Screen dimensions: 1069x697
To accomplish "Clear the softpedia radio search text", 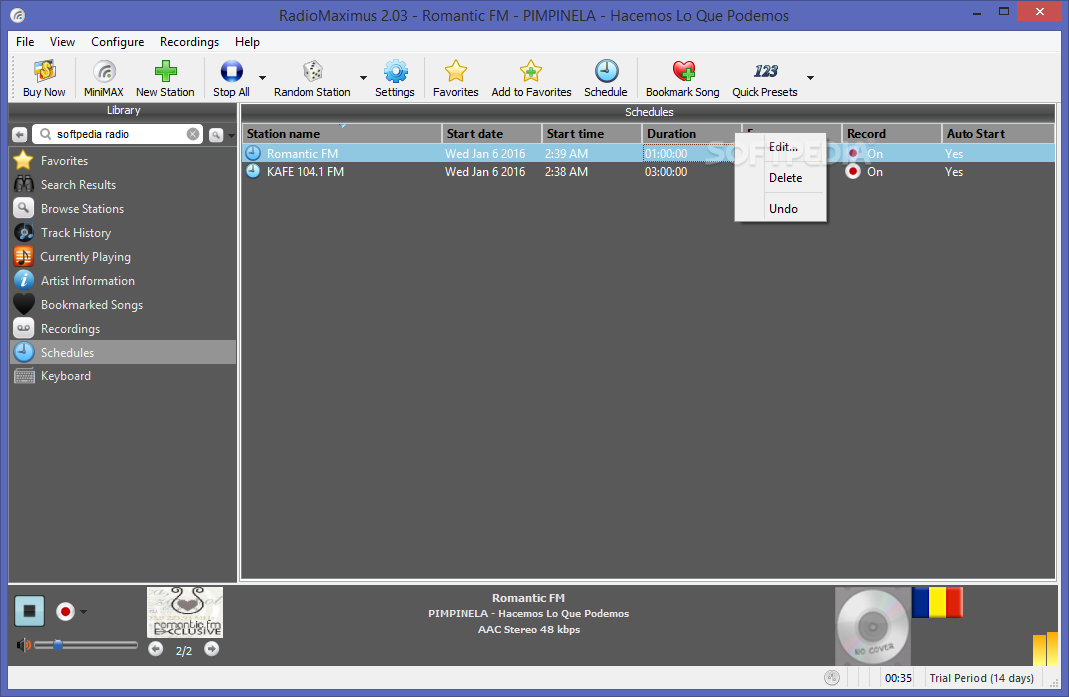I will point(193,134).
